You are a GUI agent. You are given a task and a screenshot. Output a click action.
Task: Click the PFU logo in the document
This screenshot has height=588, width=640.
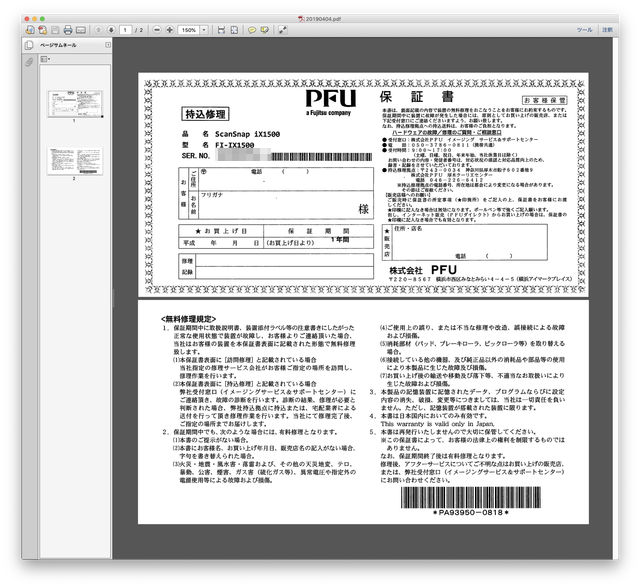click(x=331, y=102)
